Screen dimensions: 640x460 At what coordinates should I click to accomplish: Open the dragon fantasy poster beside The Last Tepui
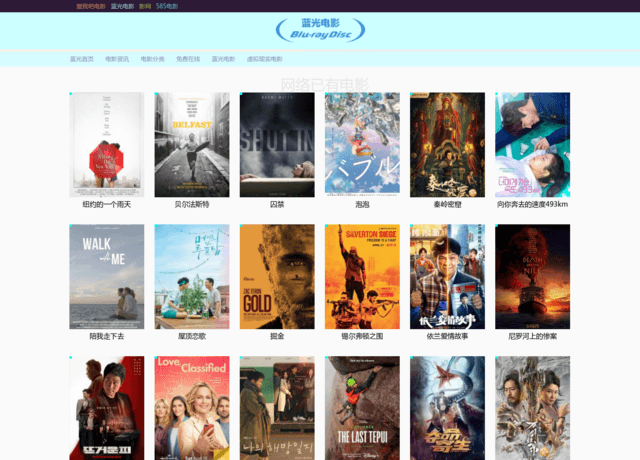click(447, 408)
